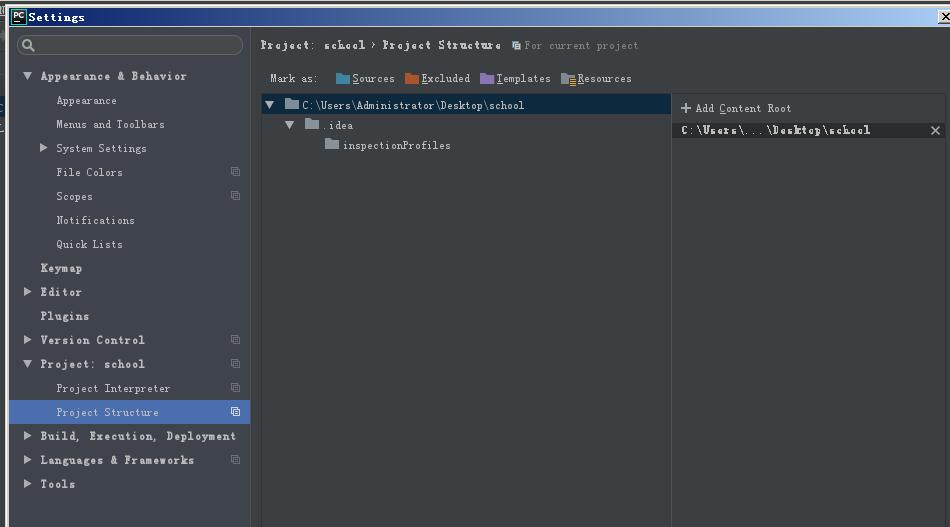The width and height of the screenshot is (950, 527).
Task: Click project-level icon beside File Colors
Action: pos(236,172)
